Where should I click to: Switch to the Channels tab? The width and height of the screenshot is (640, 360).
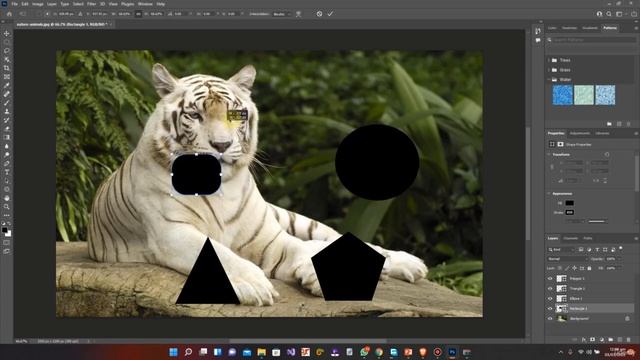pyautogui.click(x=570, y=238)
